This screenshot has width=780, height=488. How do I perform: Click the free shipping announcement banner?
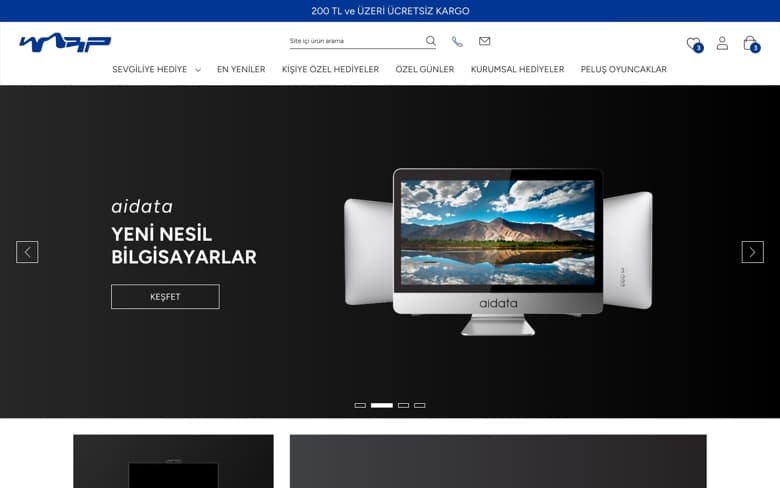(390, 10)
